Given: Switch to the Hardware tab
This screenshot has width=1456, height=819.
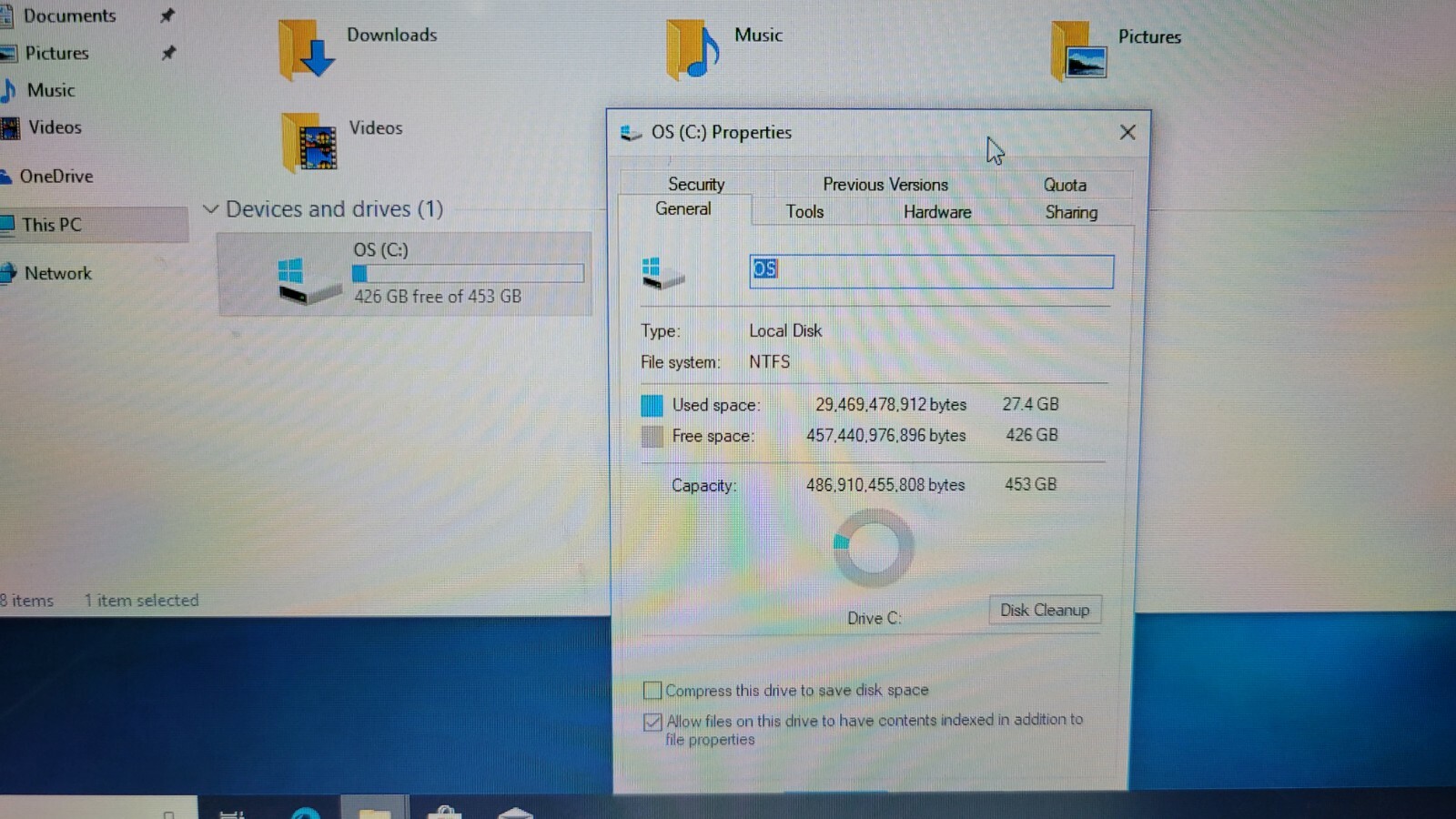Looking at the screenshot, I should 937,212.
